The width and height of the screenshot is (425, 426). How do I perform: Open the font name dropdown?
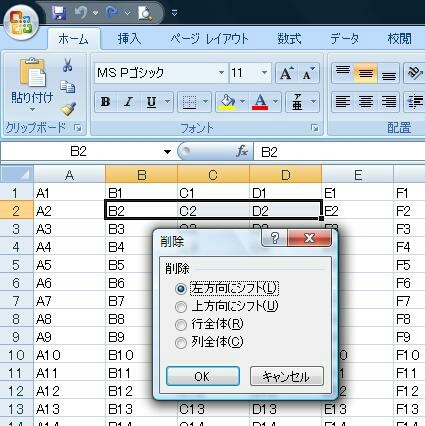(x=221, y=73)
